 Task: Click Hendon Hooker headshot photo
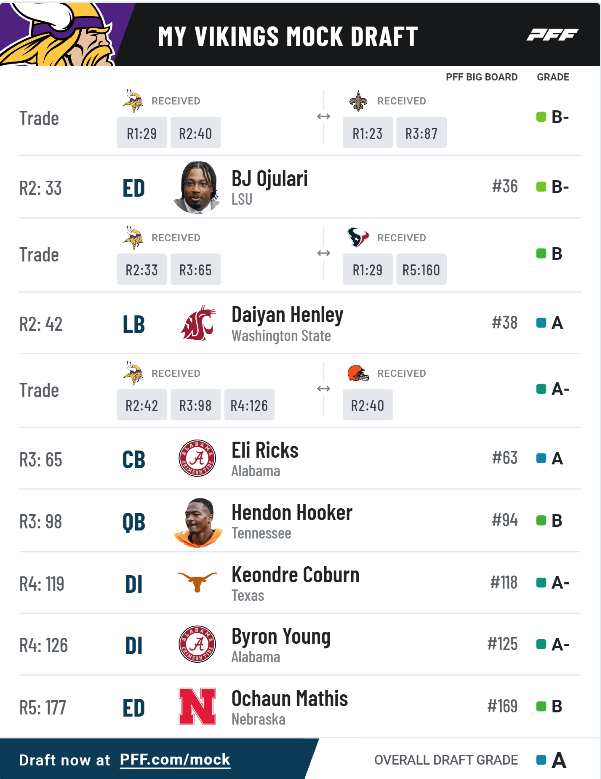click(x=197, y=522)
